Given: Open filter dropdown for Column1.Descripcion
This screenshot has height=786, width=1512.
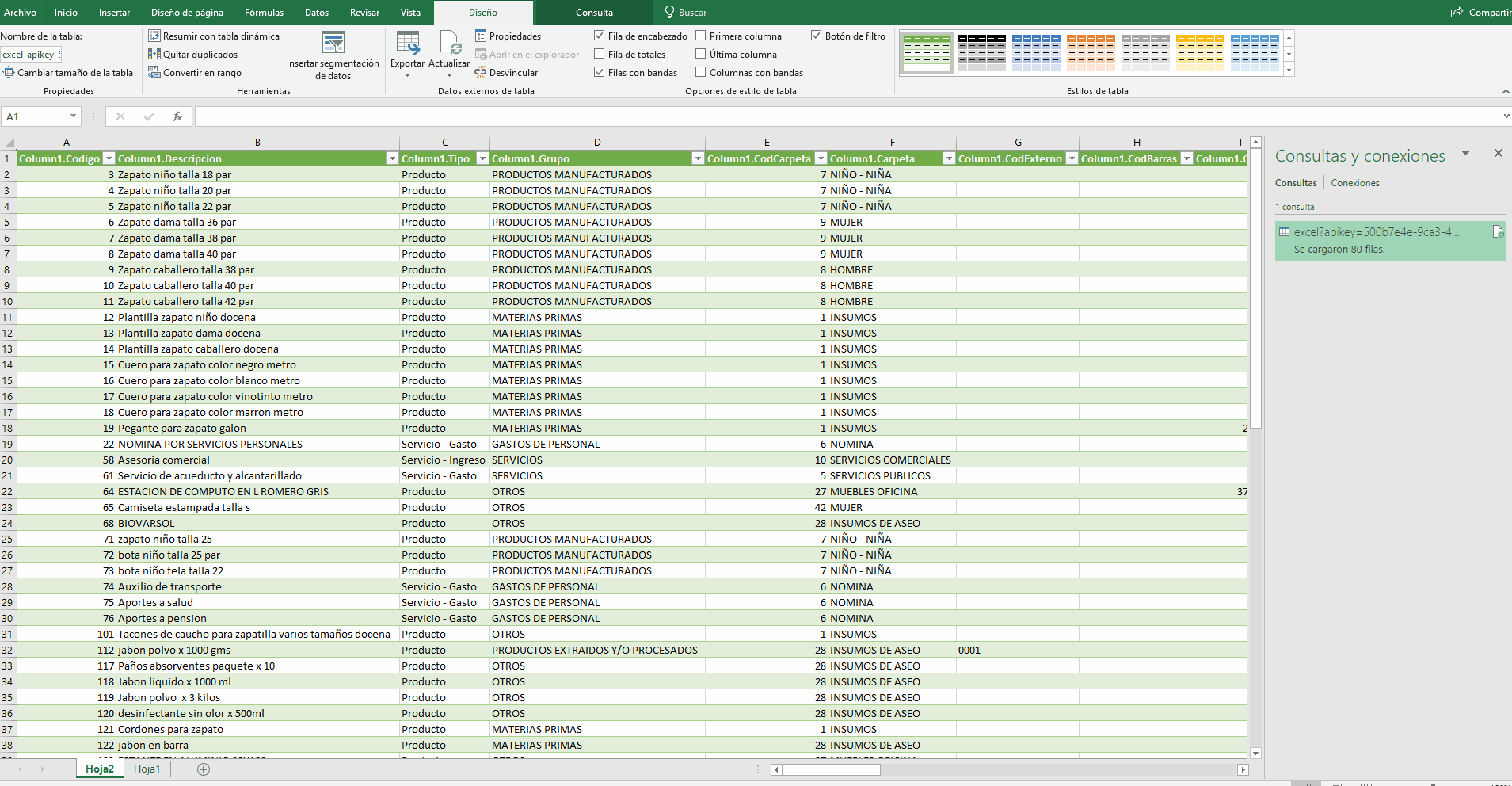Looking at the screenshot, I should tap(391, 159).
